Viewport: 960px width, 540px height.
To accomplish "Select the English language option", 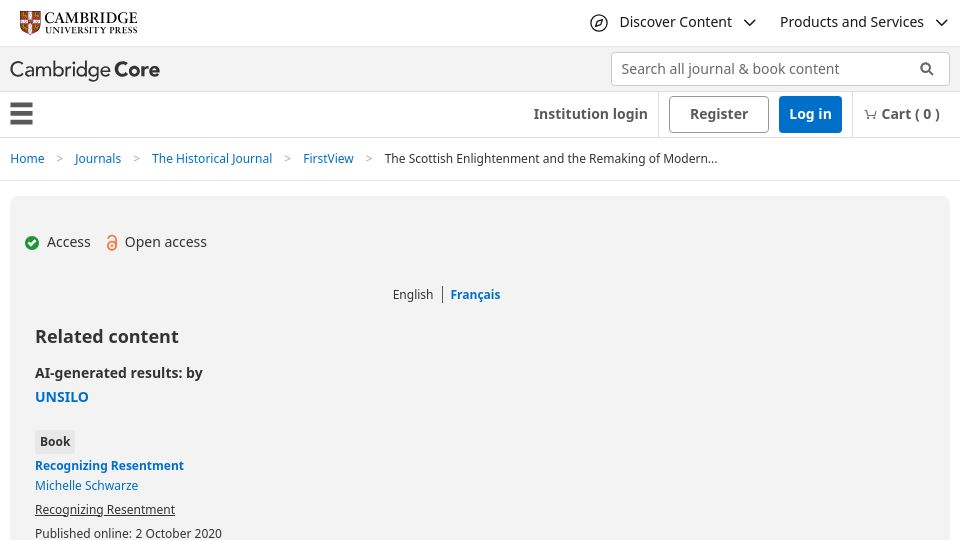I will 413,294.
